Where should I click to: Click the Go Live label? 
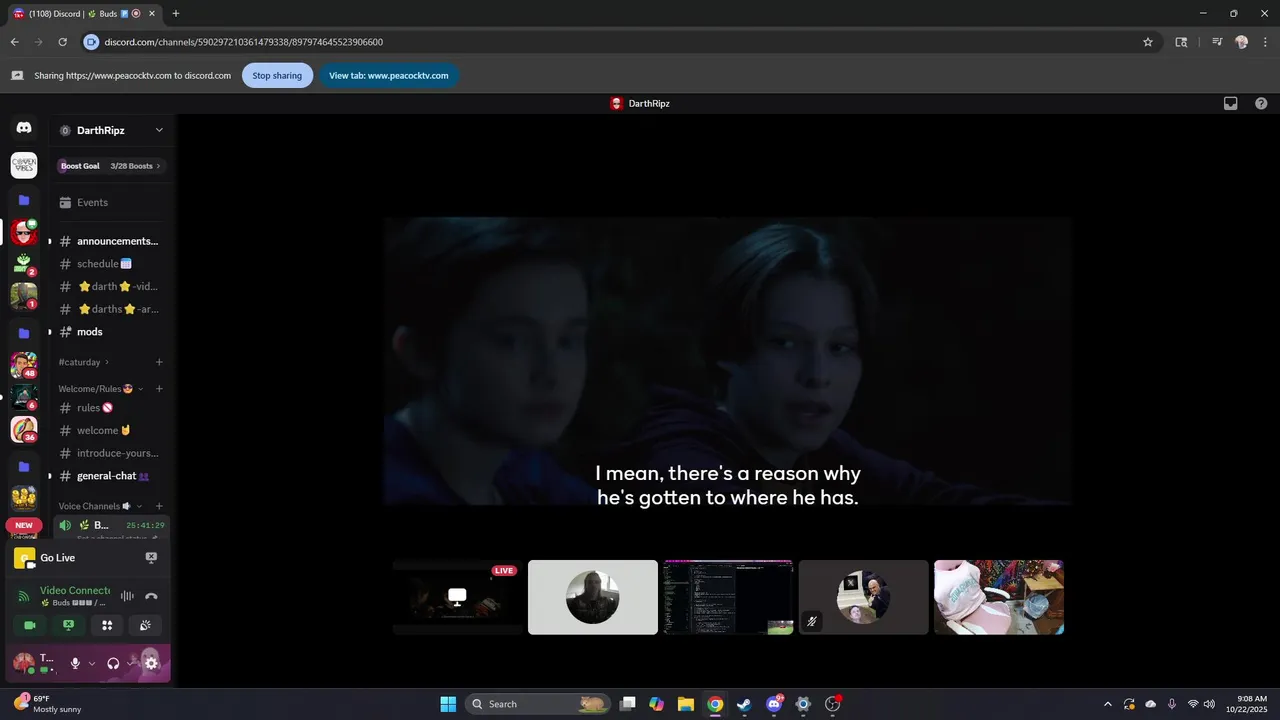[58, 558]
